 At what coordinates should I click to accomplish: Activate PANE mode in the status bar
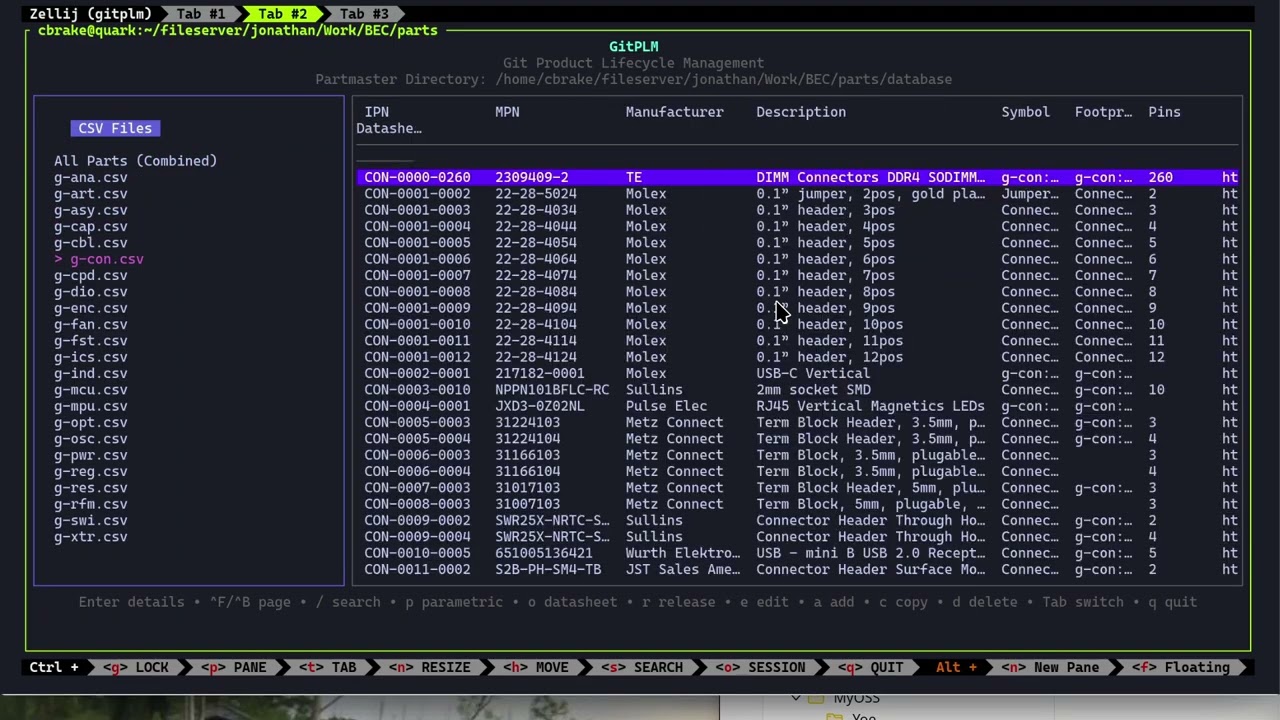click(x=234, y=667)
